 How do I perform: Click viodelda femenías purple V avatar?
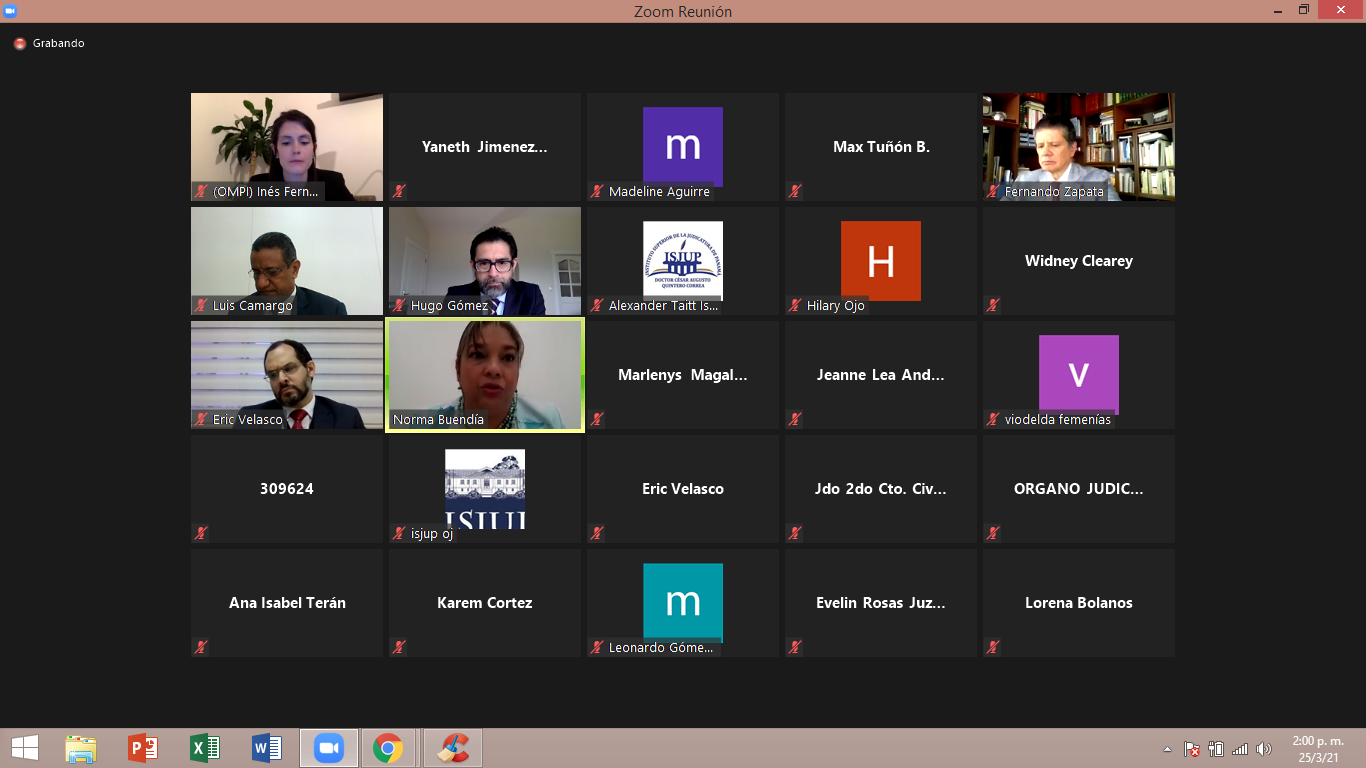coord(1079,374)
